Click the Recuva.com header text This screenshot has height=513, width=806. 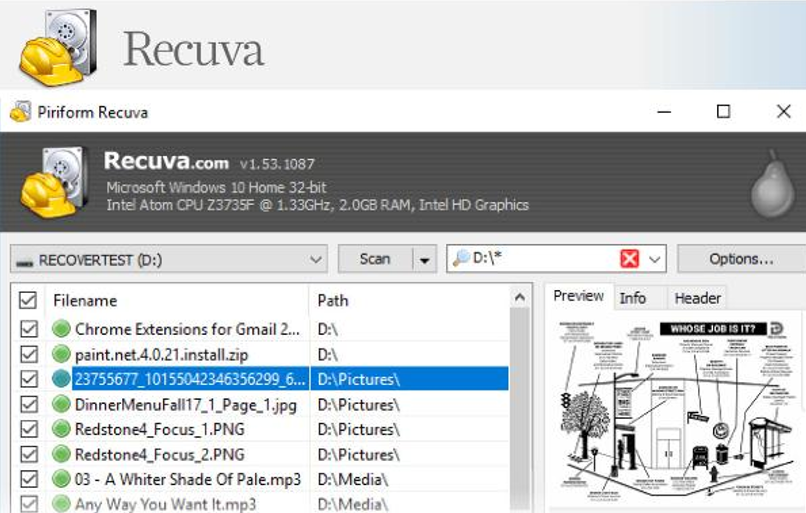pos(167,161)
